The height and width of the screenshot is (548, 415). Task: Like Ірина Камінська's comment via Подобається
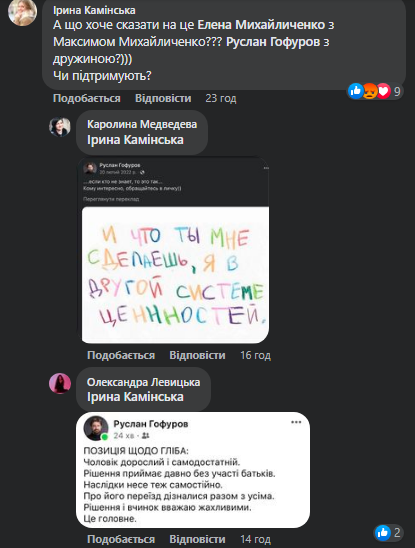tap(87, 98)
